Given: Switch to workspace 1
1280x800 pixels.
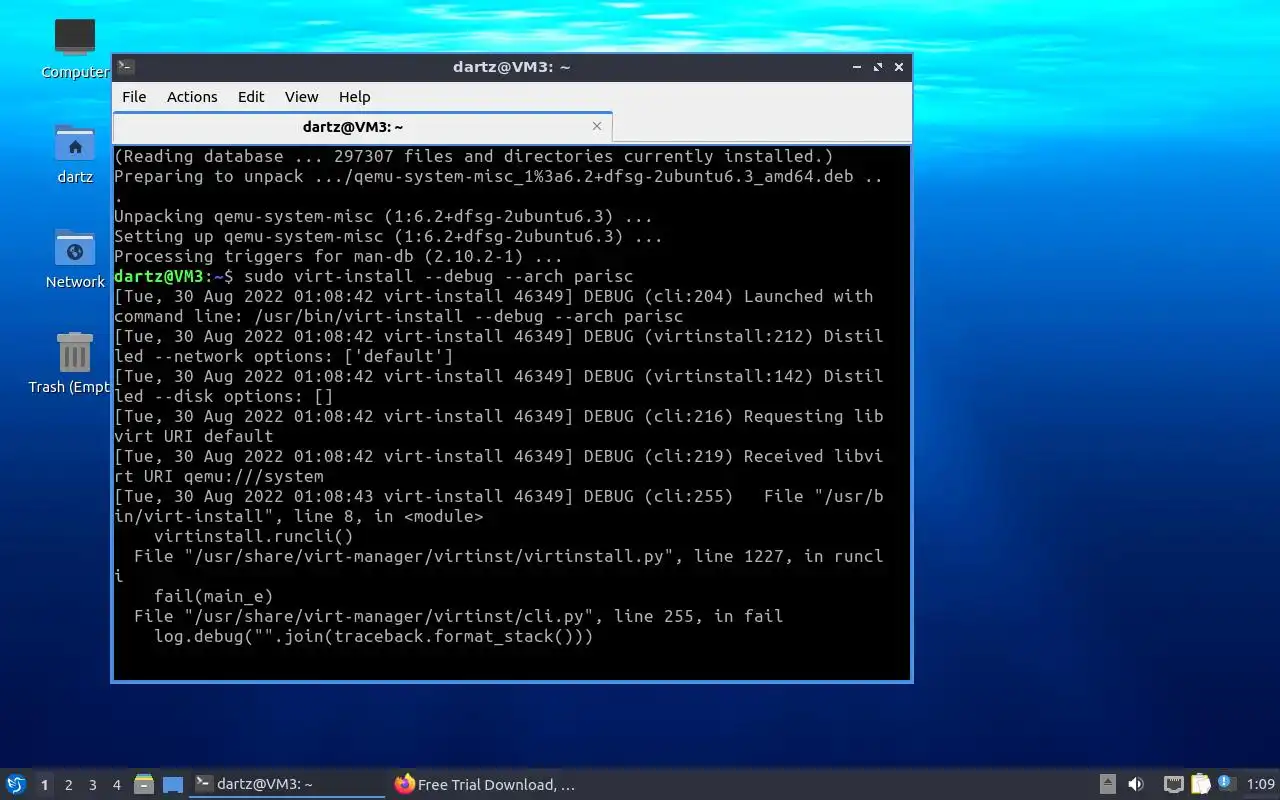Looking at the screenshot, I should tap(44, 785).
